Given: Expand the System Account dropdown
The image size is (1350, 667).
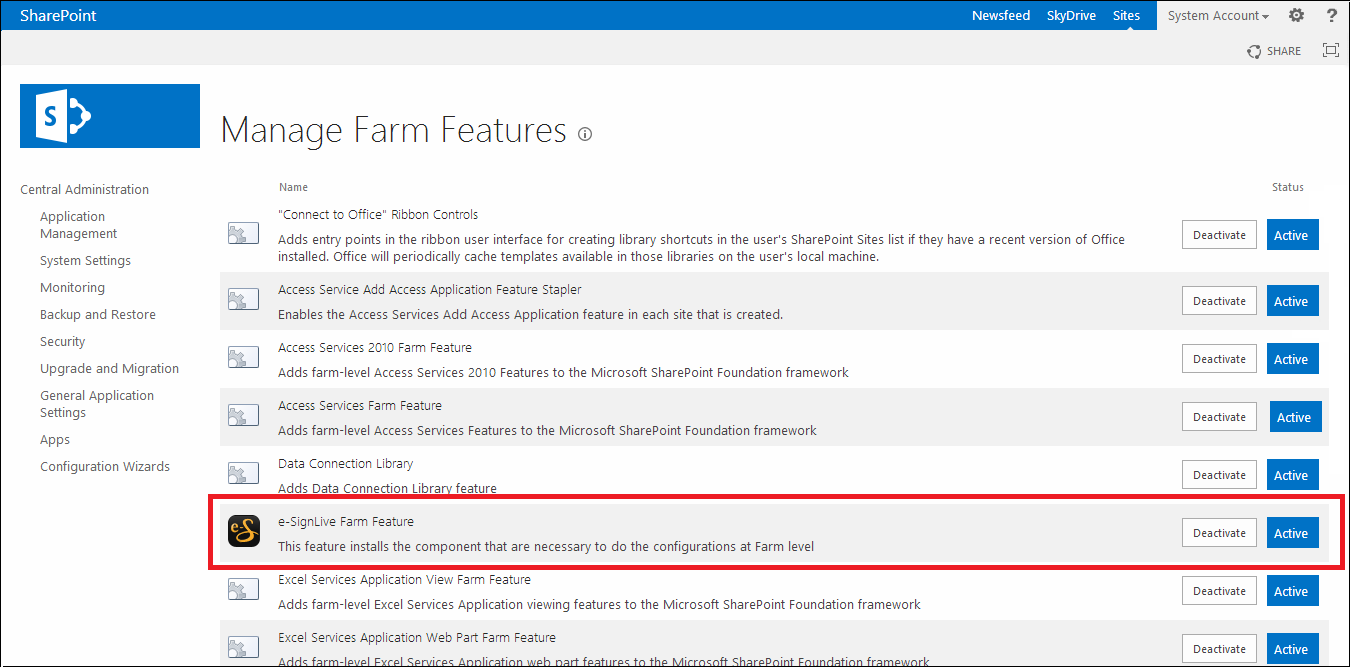Looking at the screenshot, I should 1217,15.
